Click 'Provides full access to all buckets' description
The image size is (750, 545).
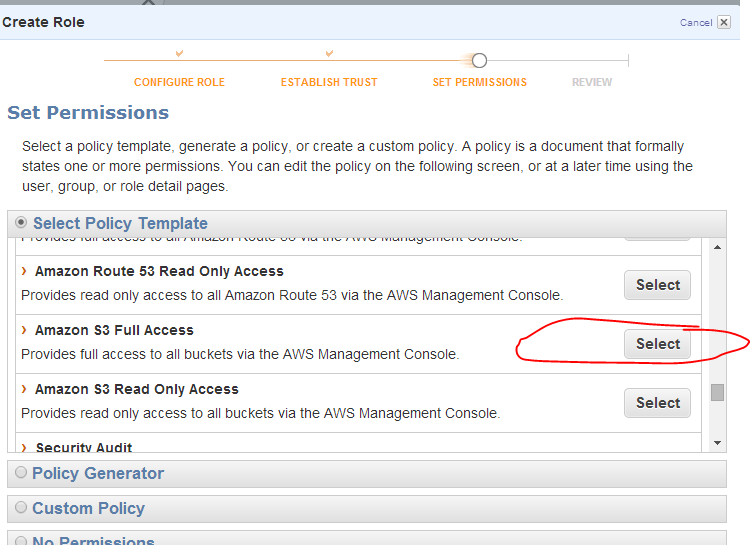pyautogui.click(x=240, y=354)
